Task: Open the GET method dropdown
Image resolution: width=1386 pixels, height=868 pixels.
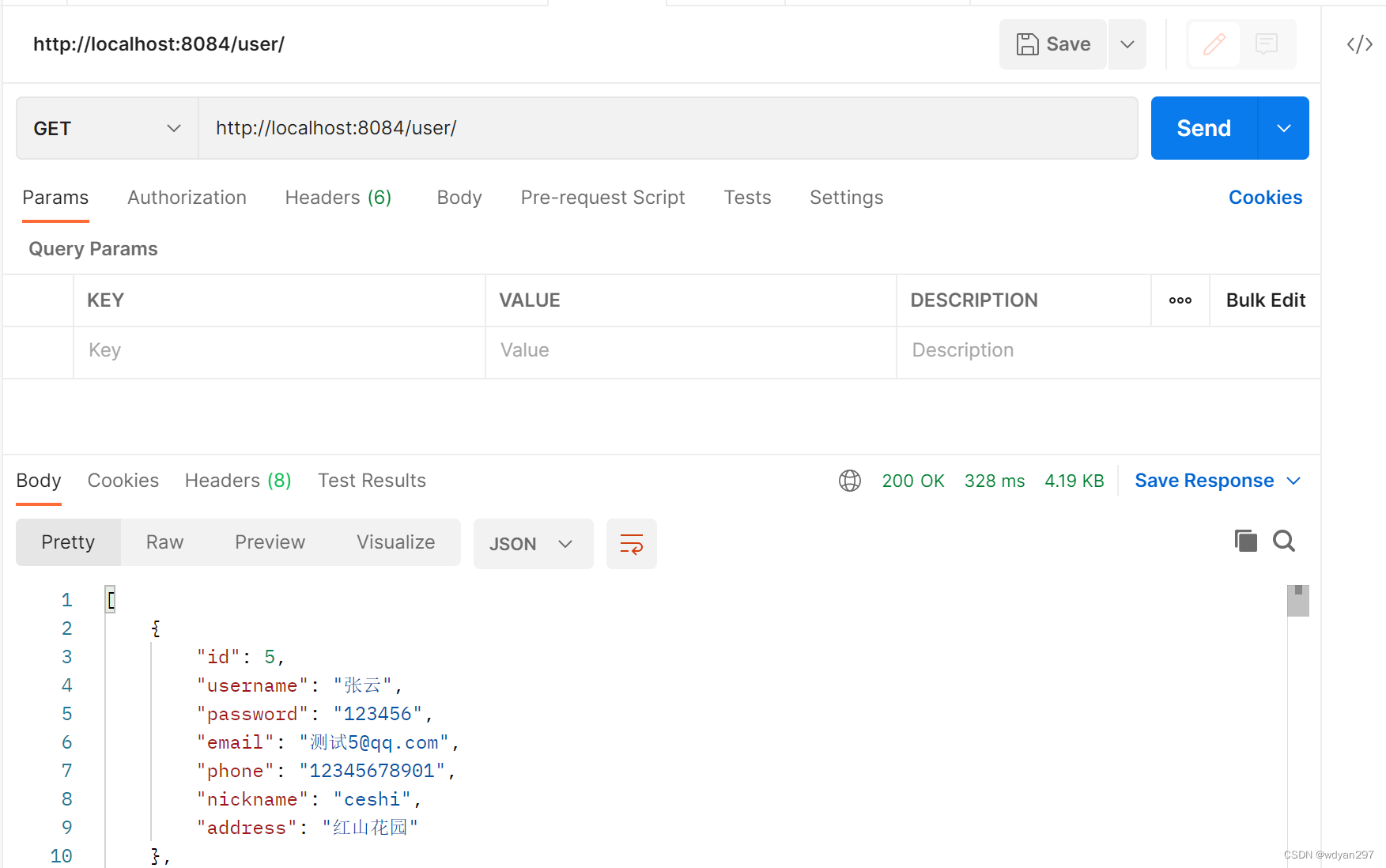Action: click(106, 127)
